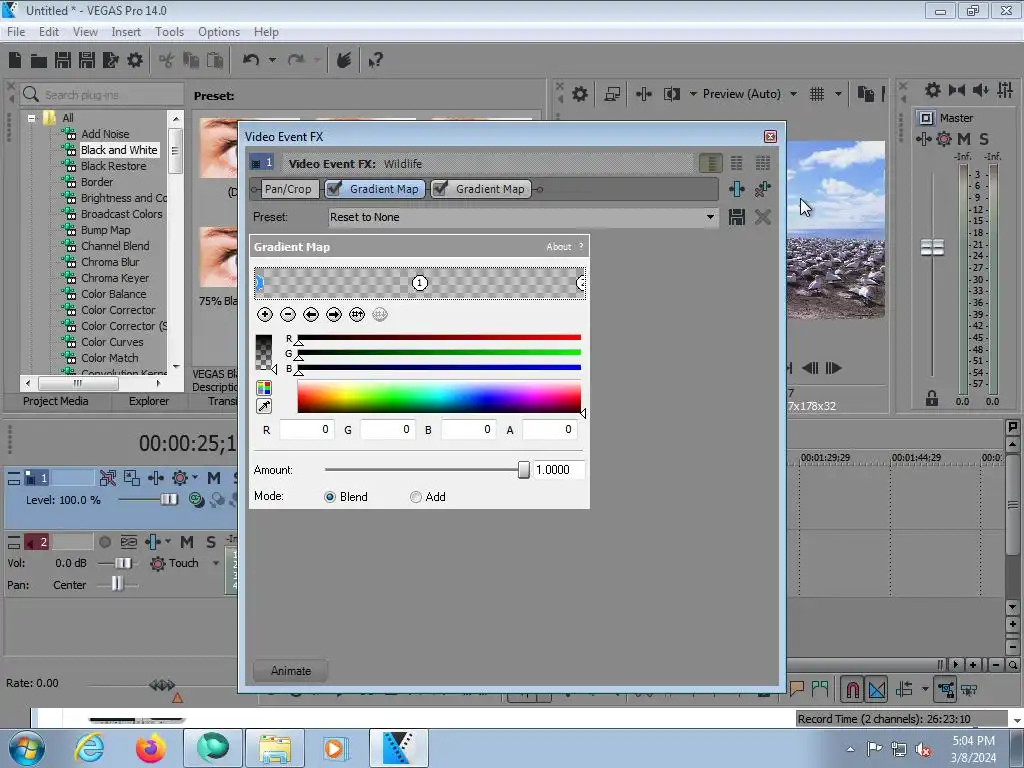This screenshot has width=1024, height=768.
Task: Open a project with the folder icon
Action: (x=39, y=61)
